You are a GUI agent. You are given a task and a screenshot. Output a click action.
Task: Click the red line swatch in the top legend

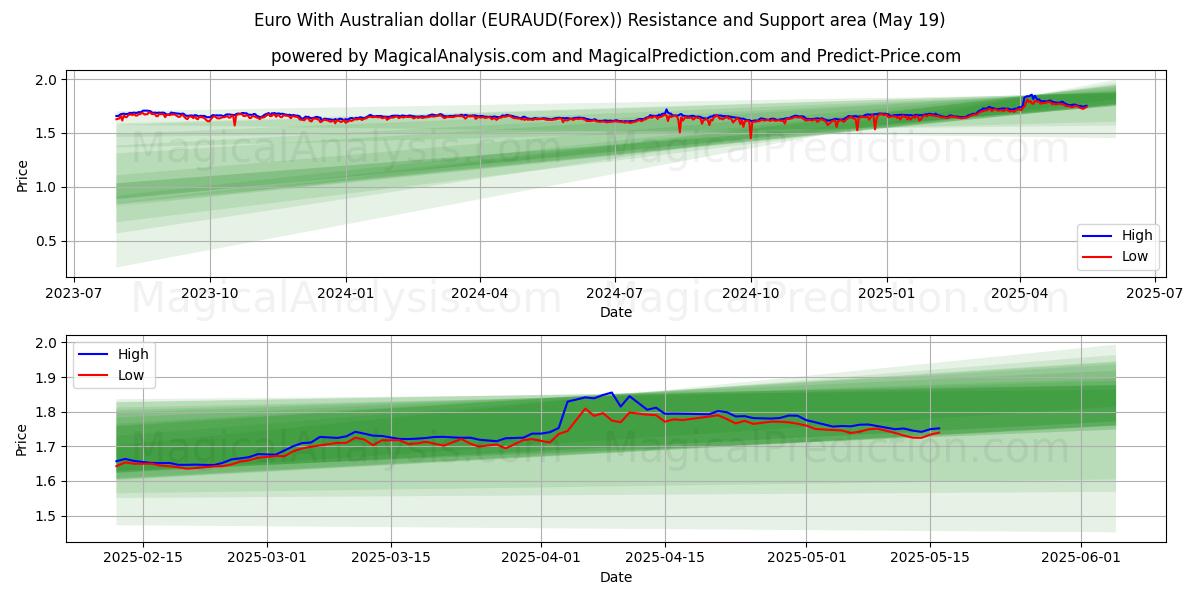1098,257
